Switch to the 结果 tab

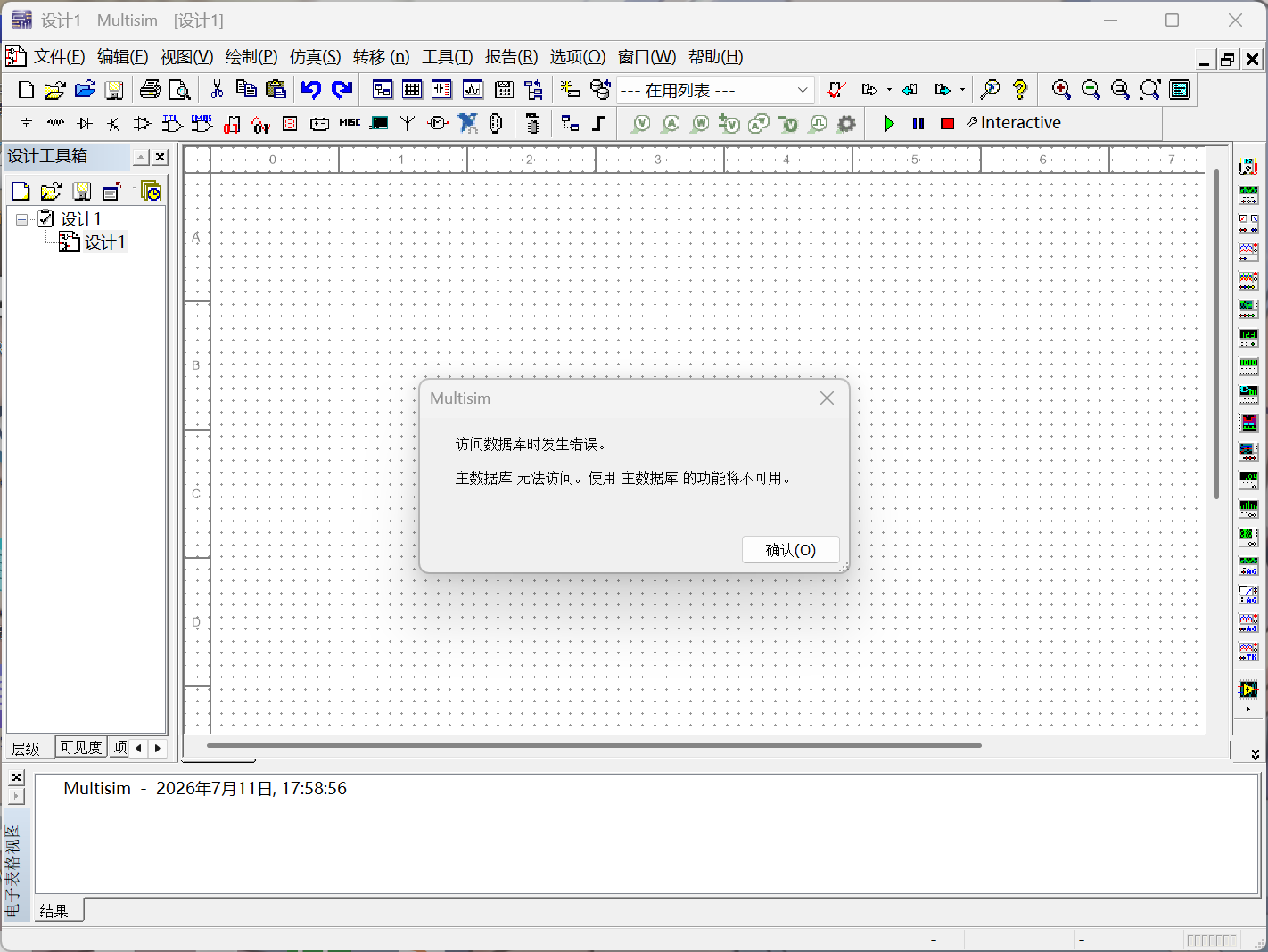click(54, 911)
